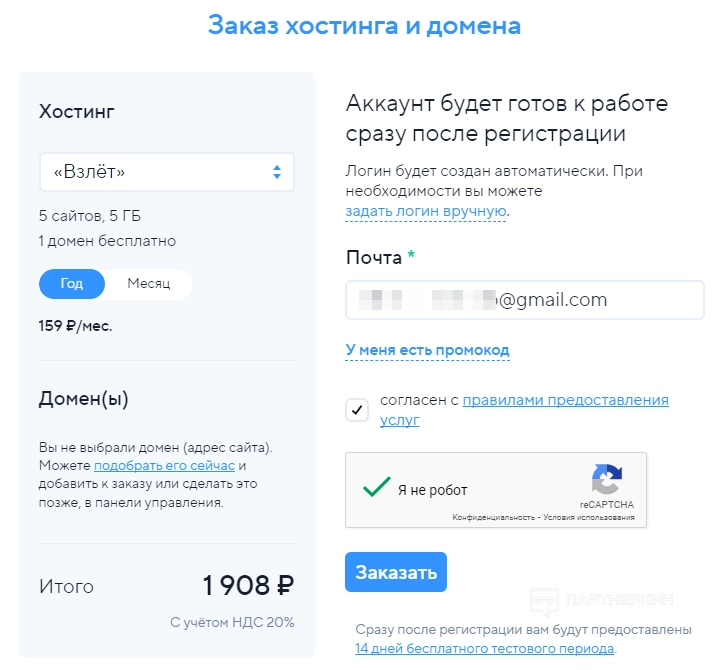Open «правилами предоставления услуг» link
Viewport: 724px width, 670px height.
[x=565, y=400]
